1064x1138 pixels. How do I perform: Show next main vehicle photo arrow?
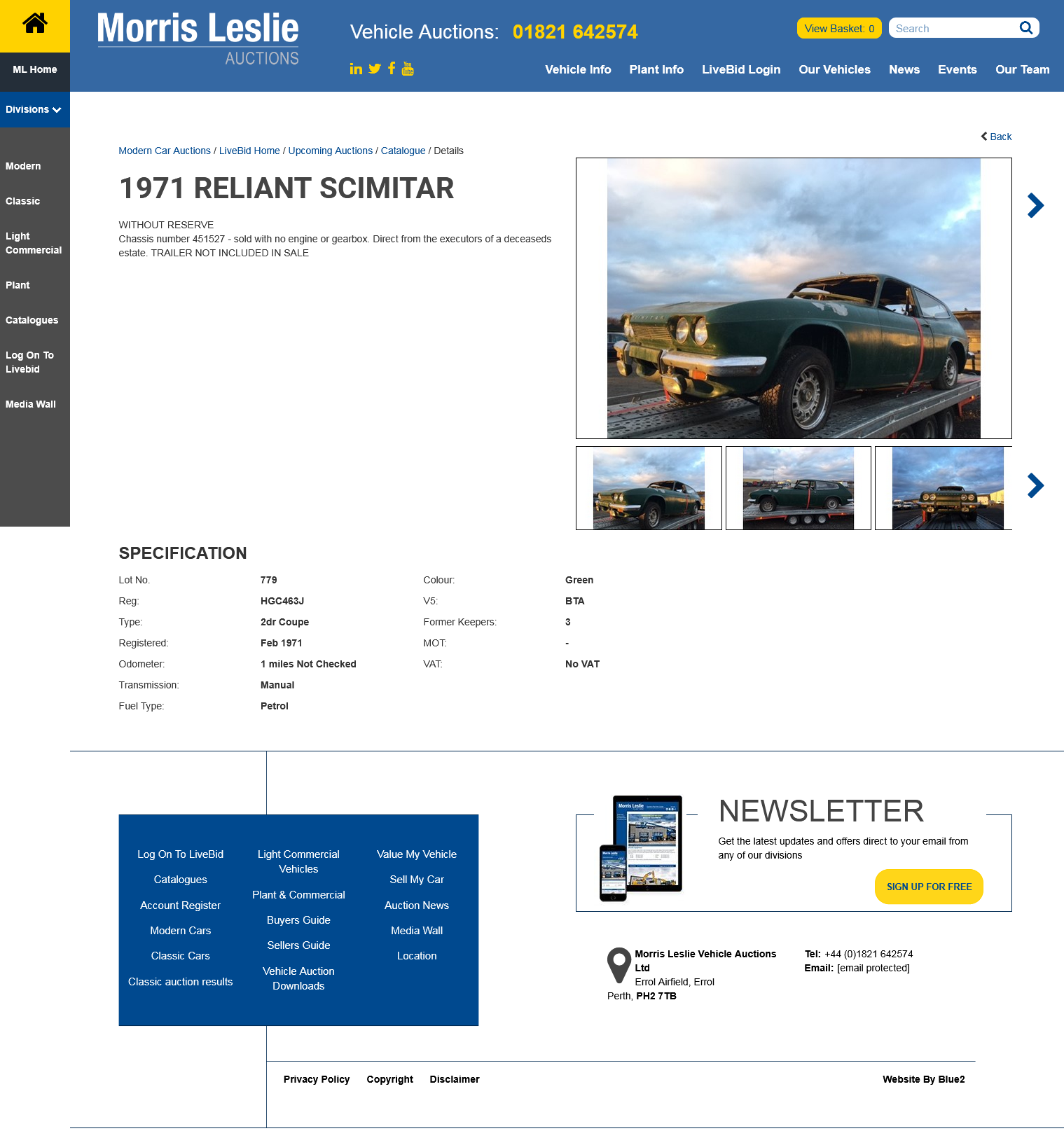click(x=1035, y=205)
